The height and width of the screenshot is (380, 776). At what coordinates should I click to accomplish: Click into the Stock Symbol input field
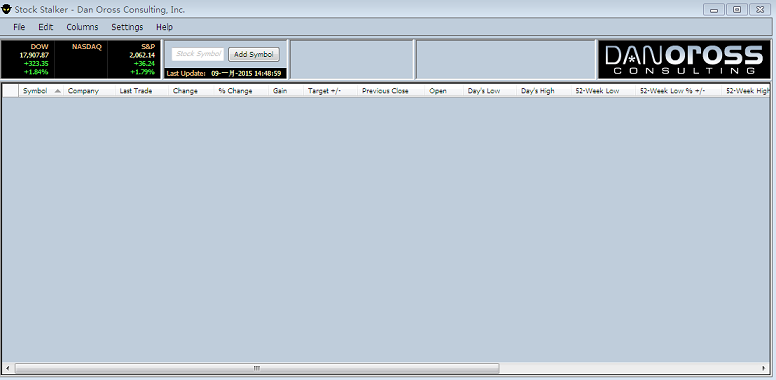[198, 54]
